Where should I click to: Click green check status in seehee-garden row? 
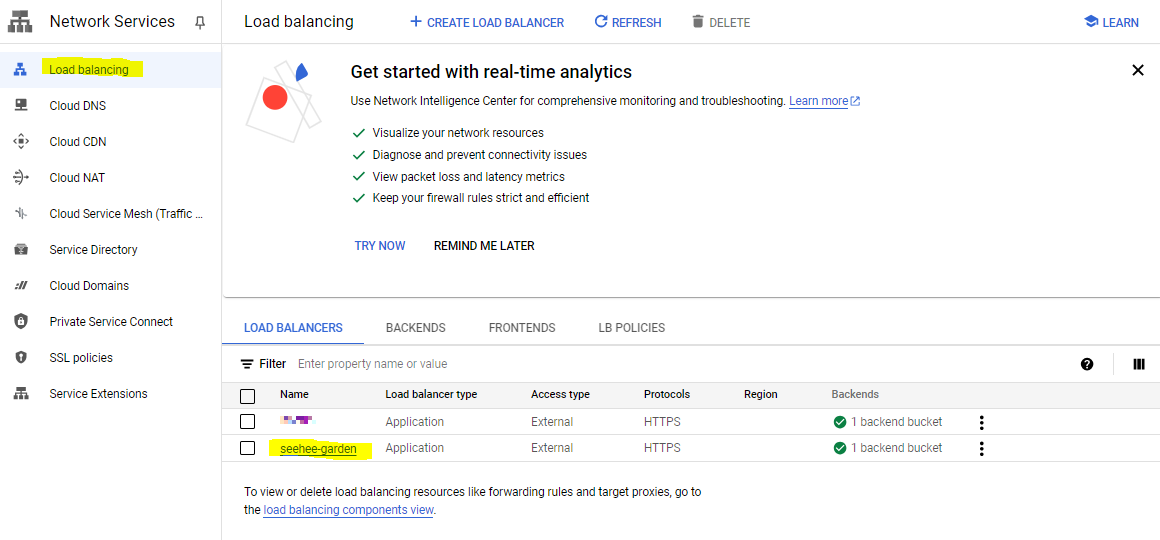[840, 448]
